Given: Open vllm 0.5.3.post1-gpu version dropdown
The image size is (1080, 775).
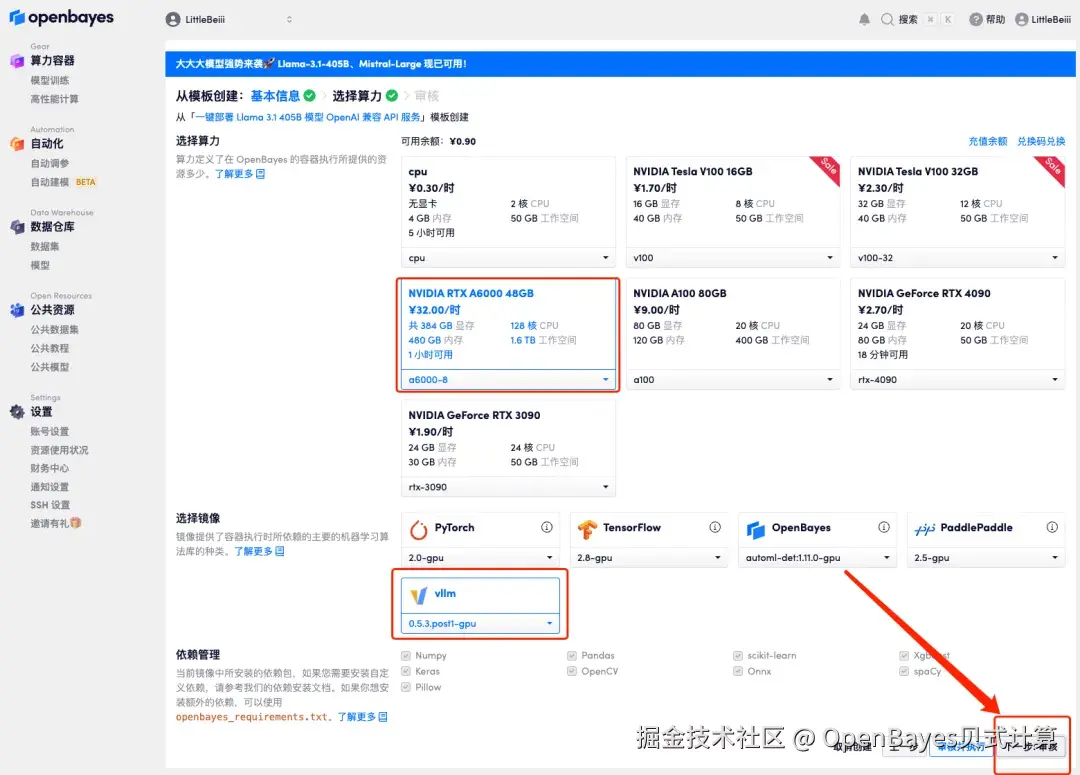Looking at the screenshot, I should tap(480, 623).
